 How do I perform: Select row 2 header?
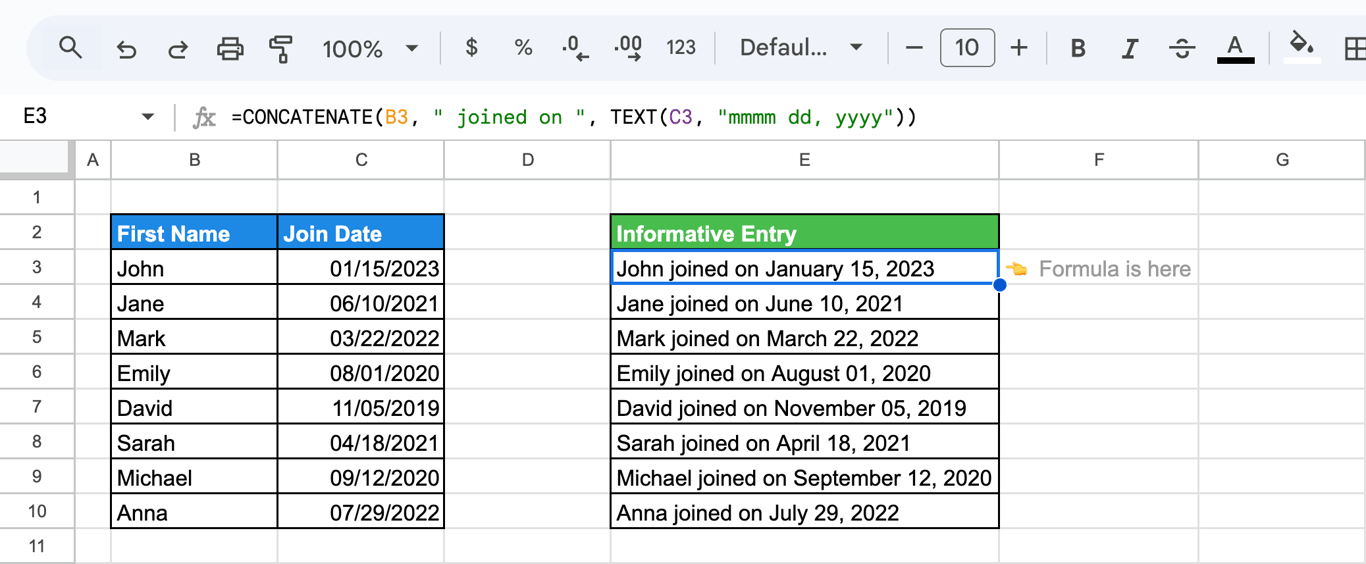point(37,232)
